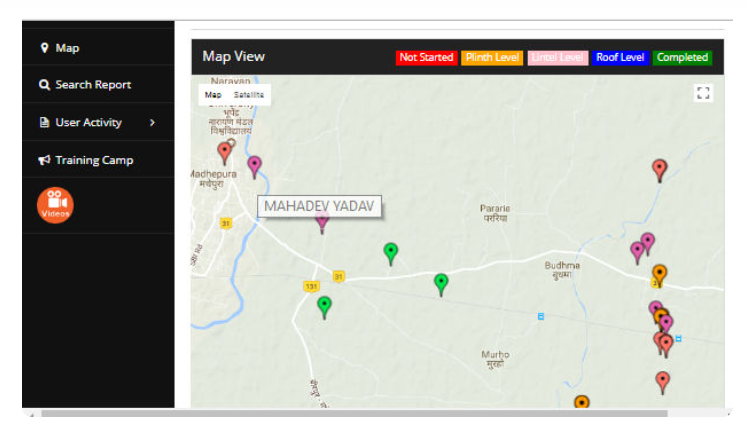Viewport: 747px width, 435px height.
Task: Click the MAHADEV YADAV tooltip label
Action: point(319,206)
